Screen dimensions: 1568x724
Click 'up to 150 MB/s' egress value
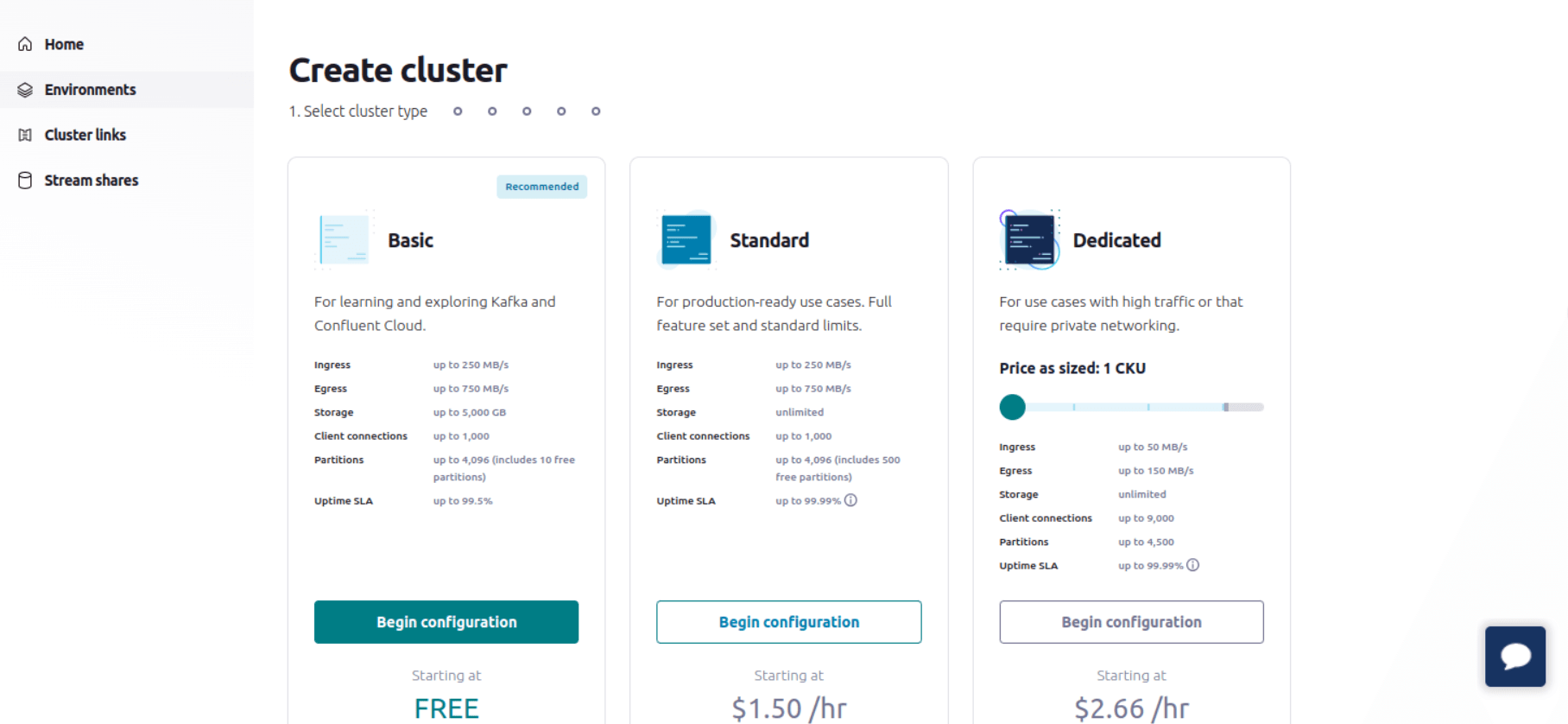coord(1155,471)
